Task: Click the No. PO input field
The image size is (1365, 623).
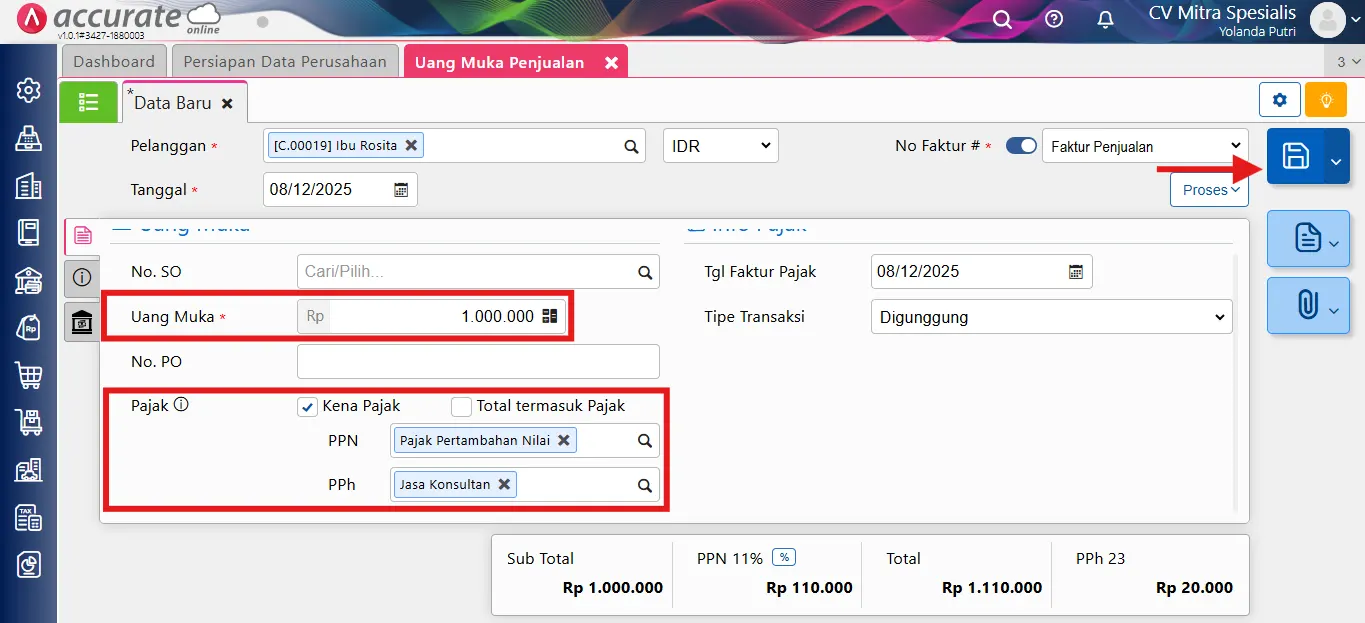Action: click(x=478, y=362)
